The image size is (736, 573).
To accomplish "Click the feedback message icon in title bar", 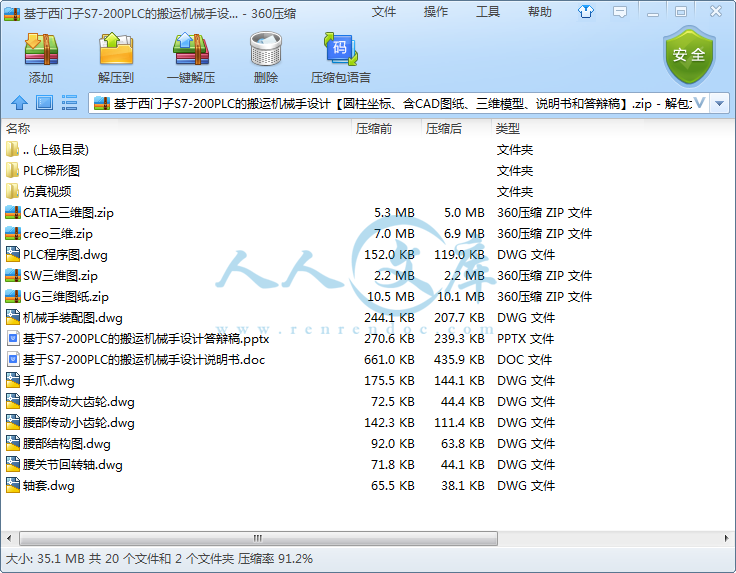I will (620, 12).
